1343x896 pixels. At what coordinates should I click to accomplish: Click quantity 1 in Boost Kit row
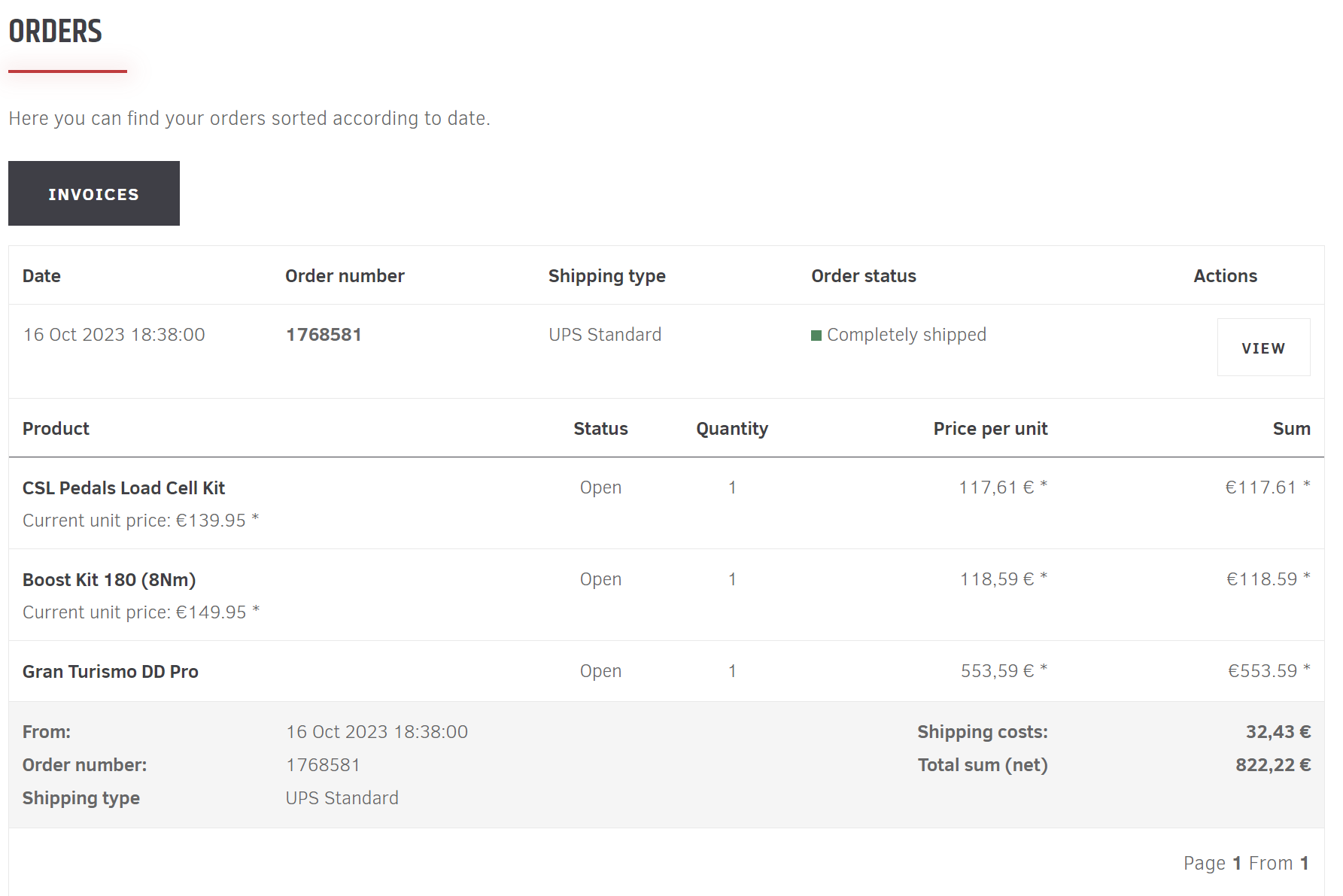(x=732, y=579)
